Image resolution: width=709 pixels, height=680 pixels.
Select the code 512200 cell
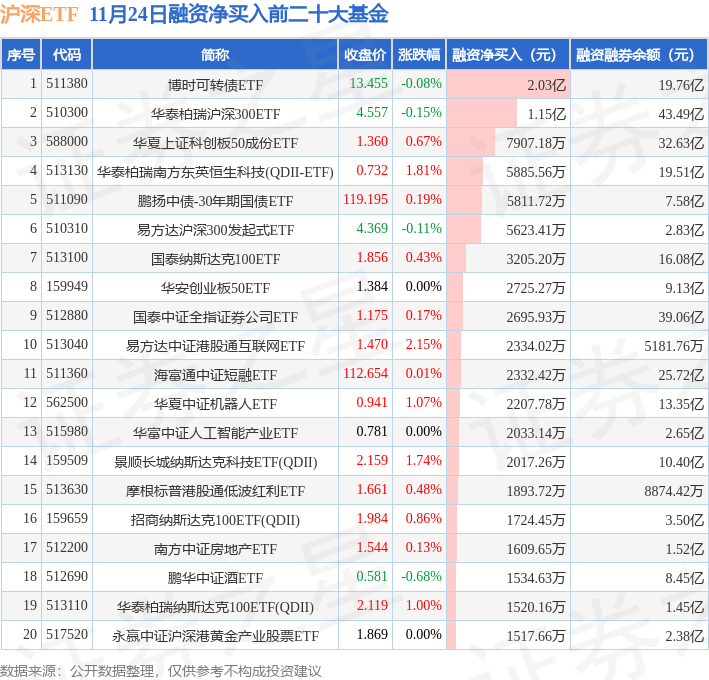click(67, 547)
